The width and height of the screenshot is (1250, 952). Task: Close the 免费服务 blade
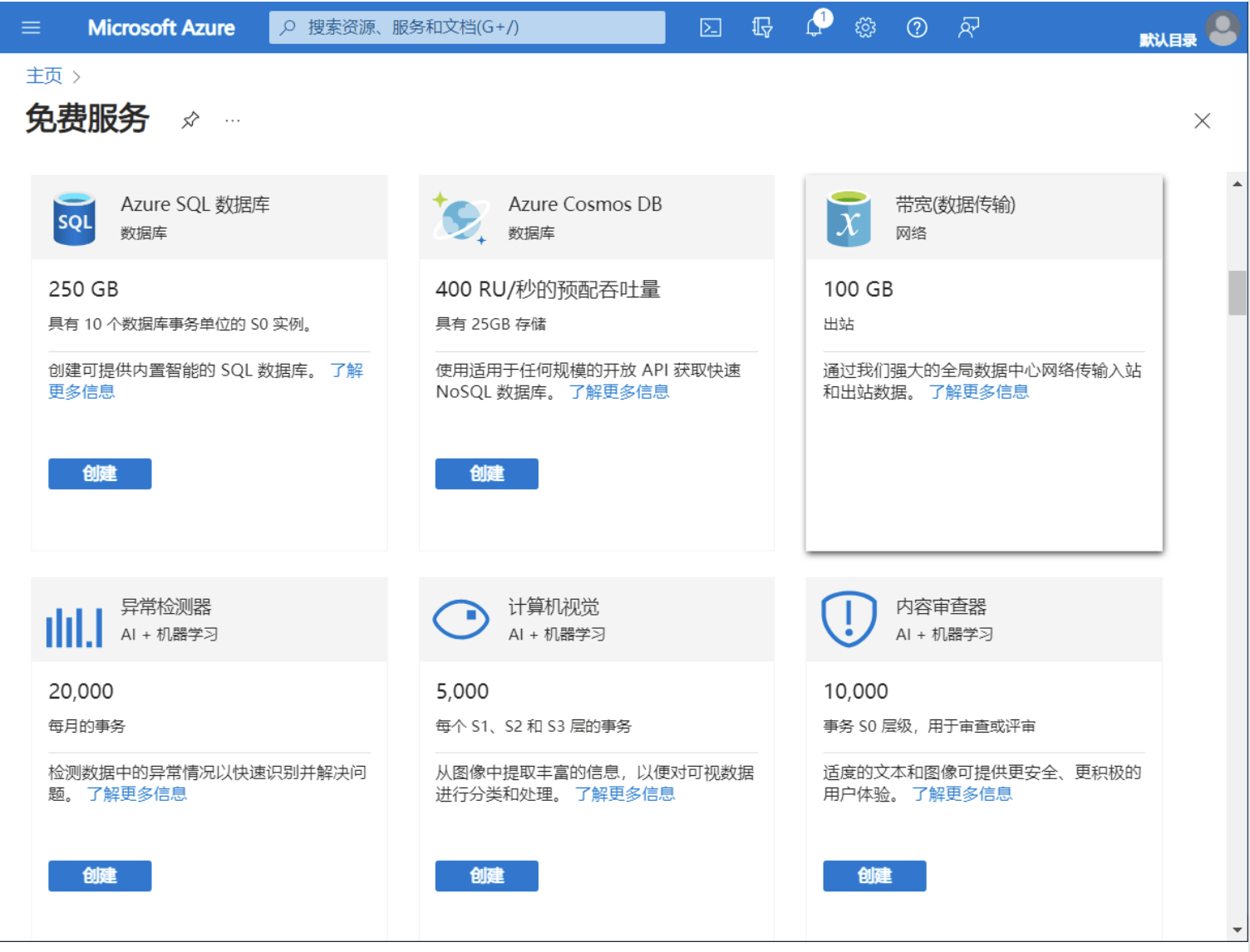coord(1202,120)
